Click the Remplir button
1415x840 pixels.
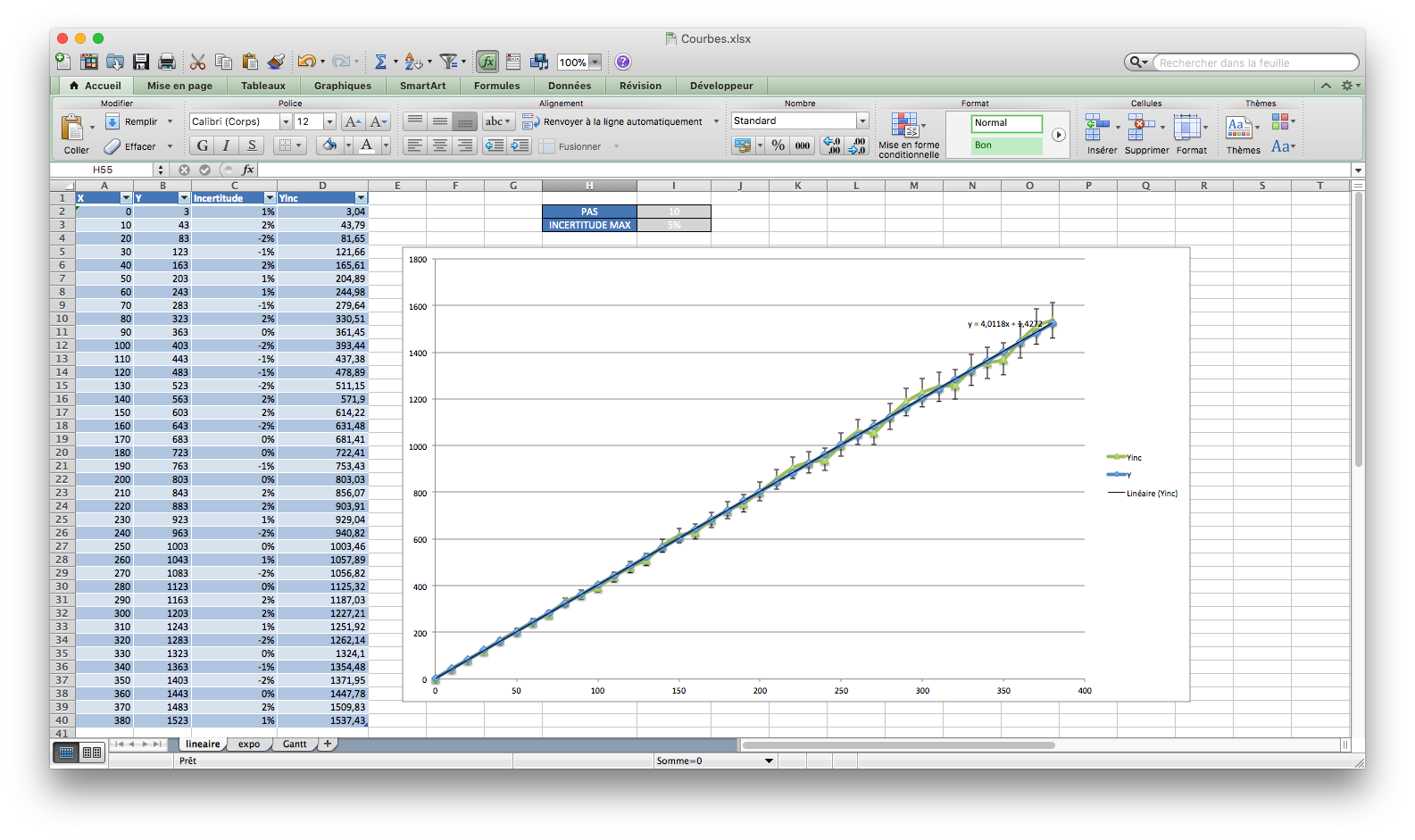140,121
